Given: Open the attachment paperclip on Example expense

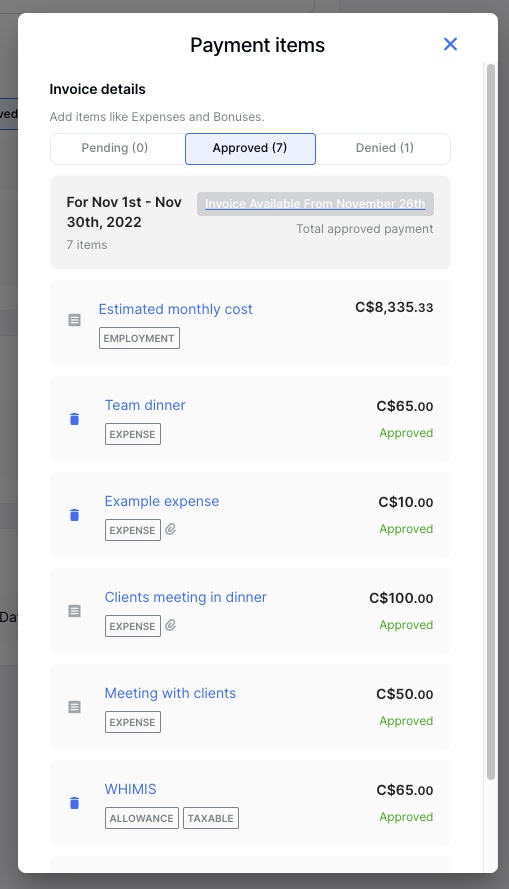Looking at the screenshot, I should point(171,530).
